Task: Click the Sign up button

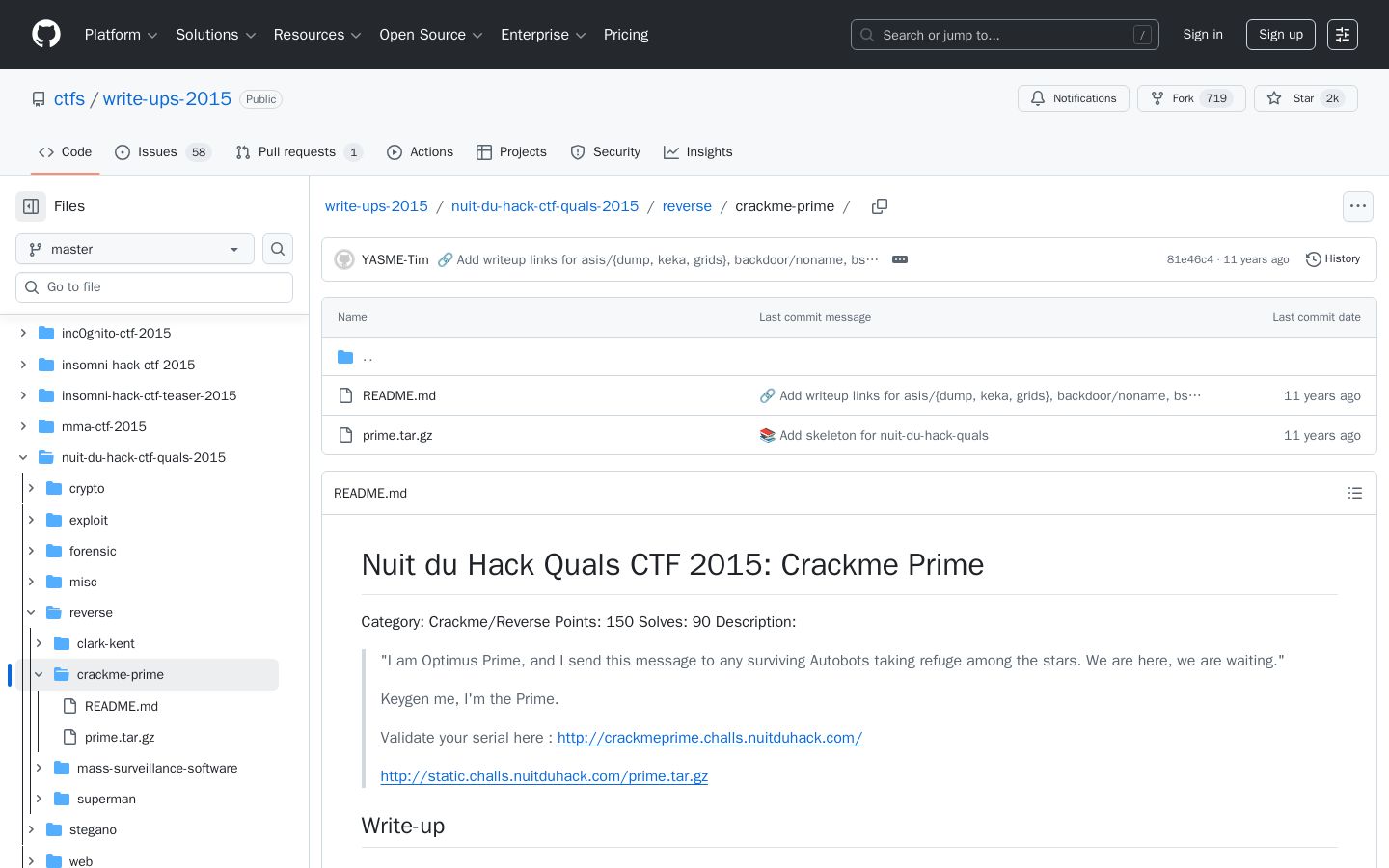Action: pyautogui.click(x=1281, y=35)
